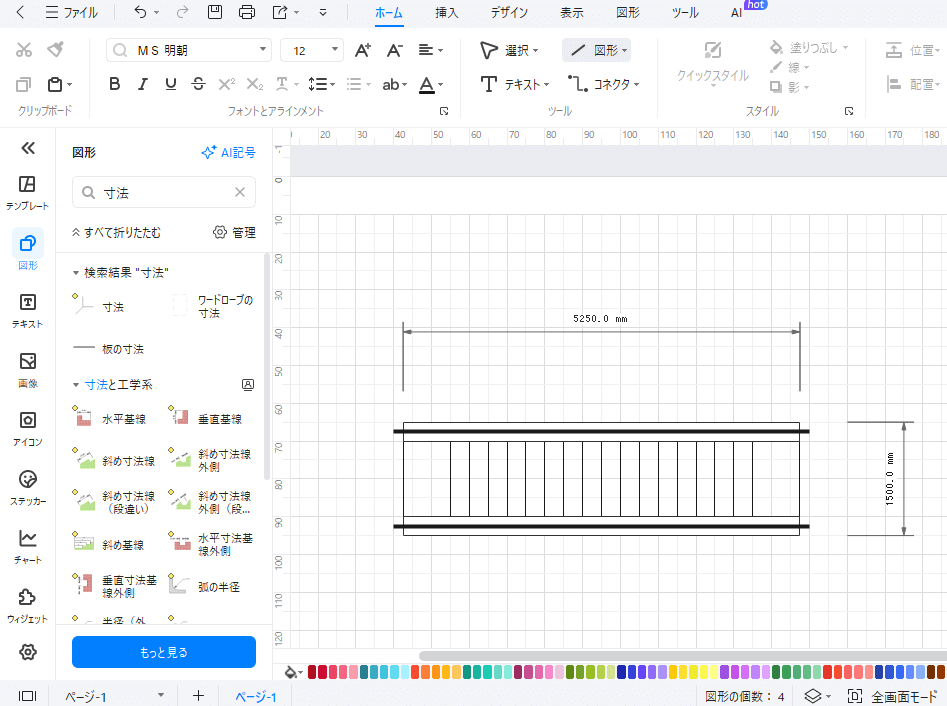Click the redo arrow icon
This screenshot has width=947, height=706.
(x=182, y=12)
